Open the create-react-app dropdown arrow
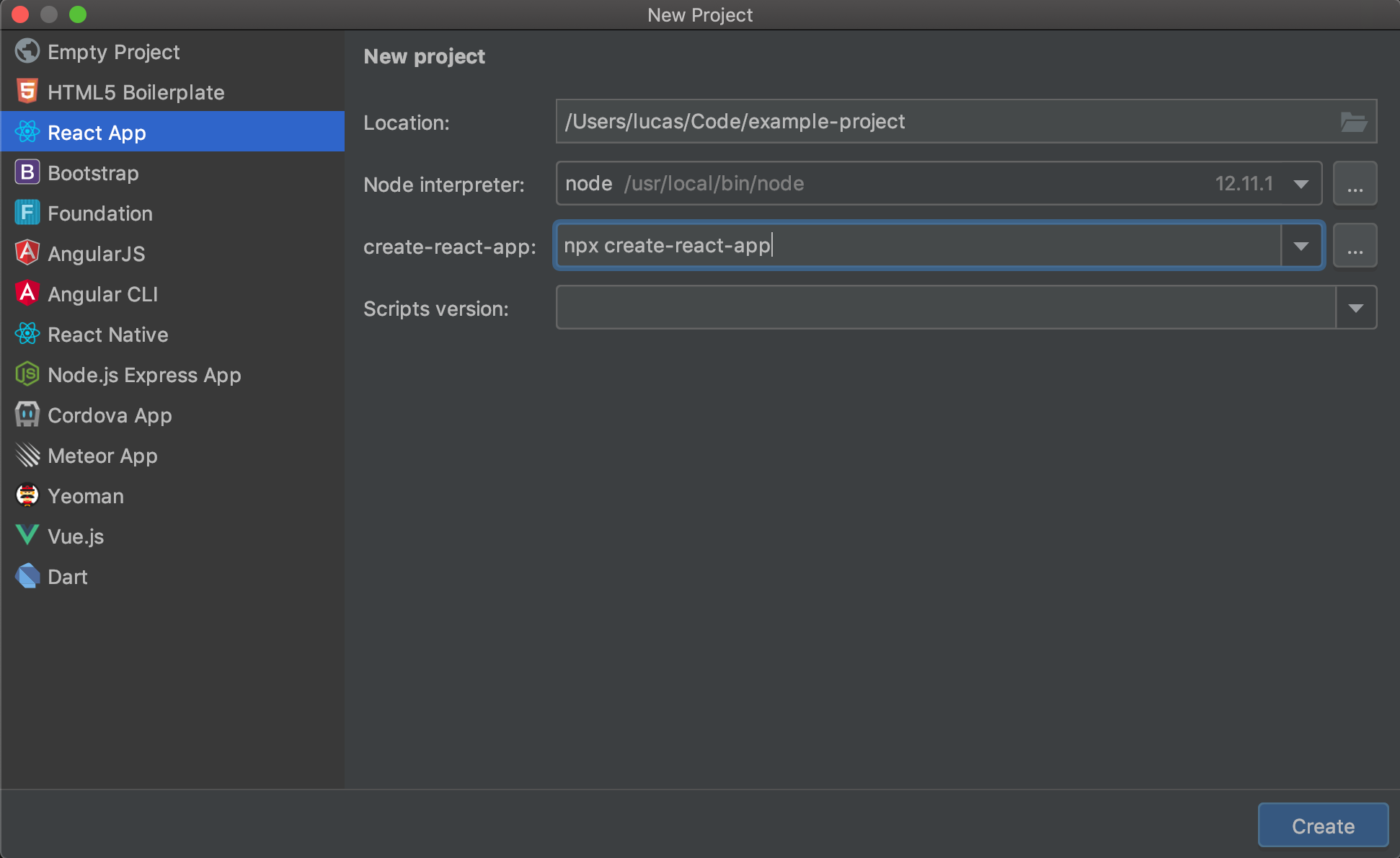The height and width of the screenshot is (858, 1400). coord(1301,246)
